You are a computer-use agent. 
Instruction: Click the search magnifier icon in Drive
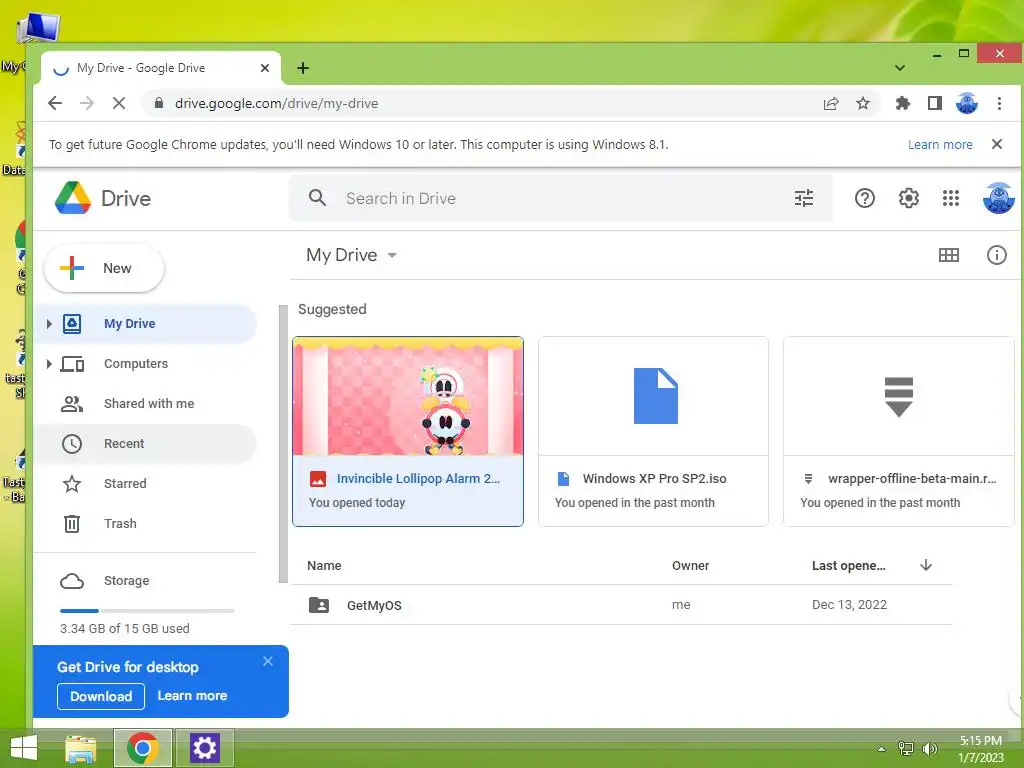click(317, 198)
